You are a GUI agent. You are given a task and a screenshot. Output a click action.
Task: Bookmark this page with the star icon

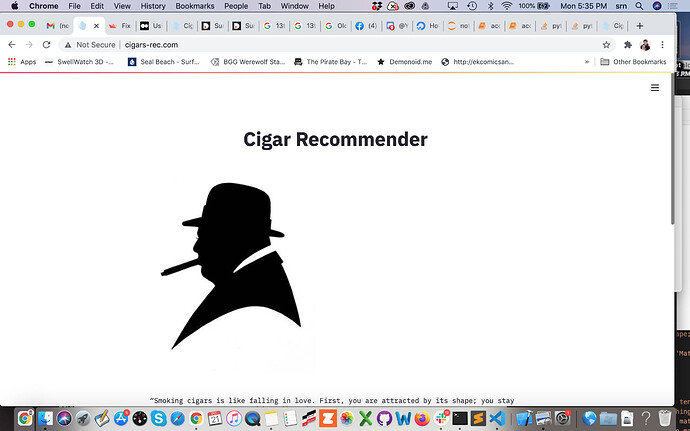[x=606, y=44]
